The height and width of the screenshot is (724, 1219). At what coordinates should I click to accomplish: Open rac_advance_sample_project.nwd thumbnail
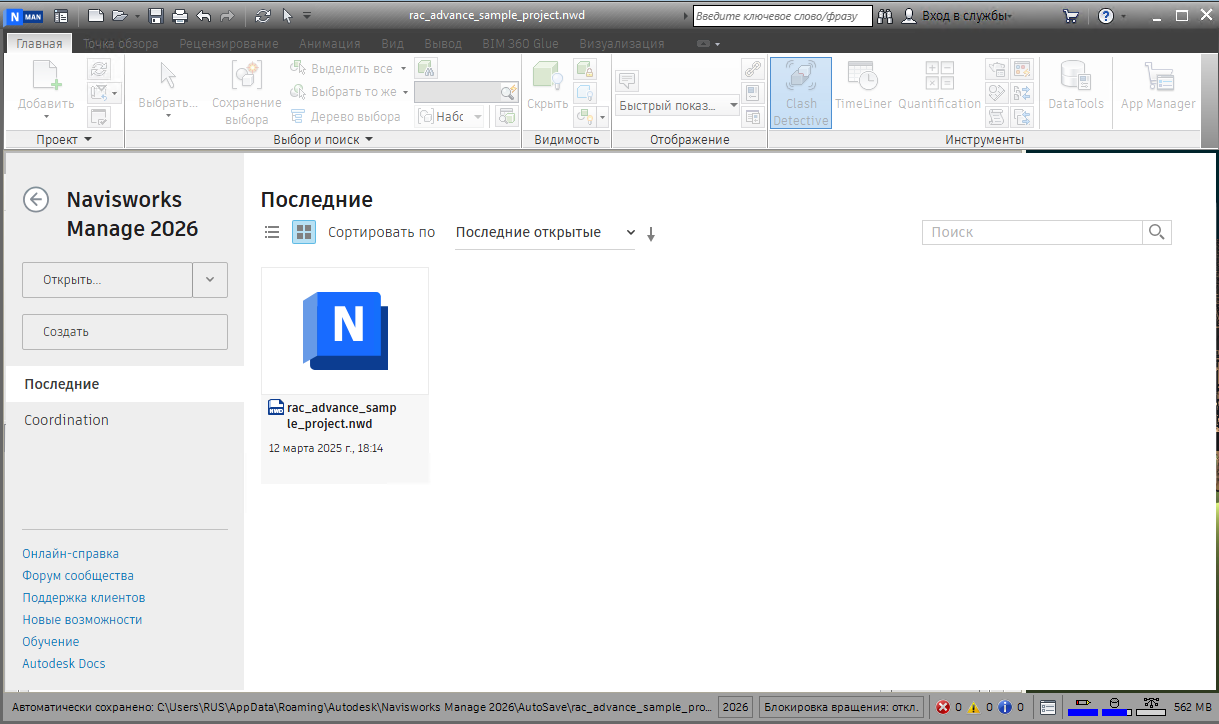coord(345,332)
